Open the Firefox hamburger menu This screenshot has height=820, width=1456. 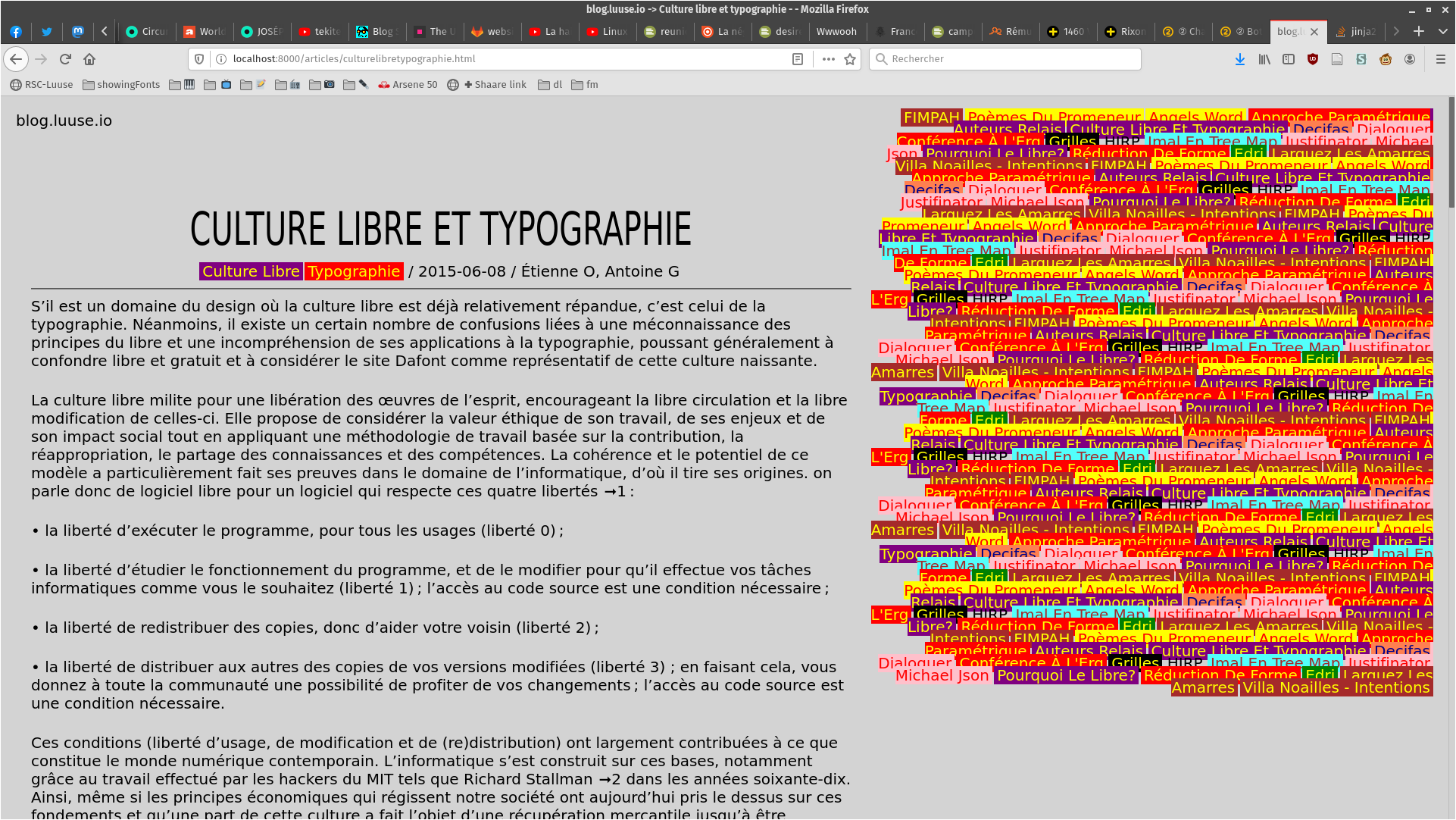1440,59
